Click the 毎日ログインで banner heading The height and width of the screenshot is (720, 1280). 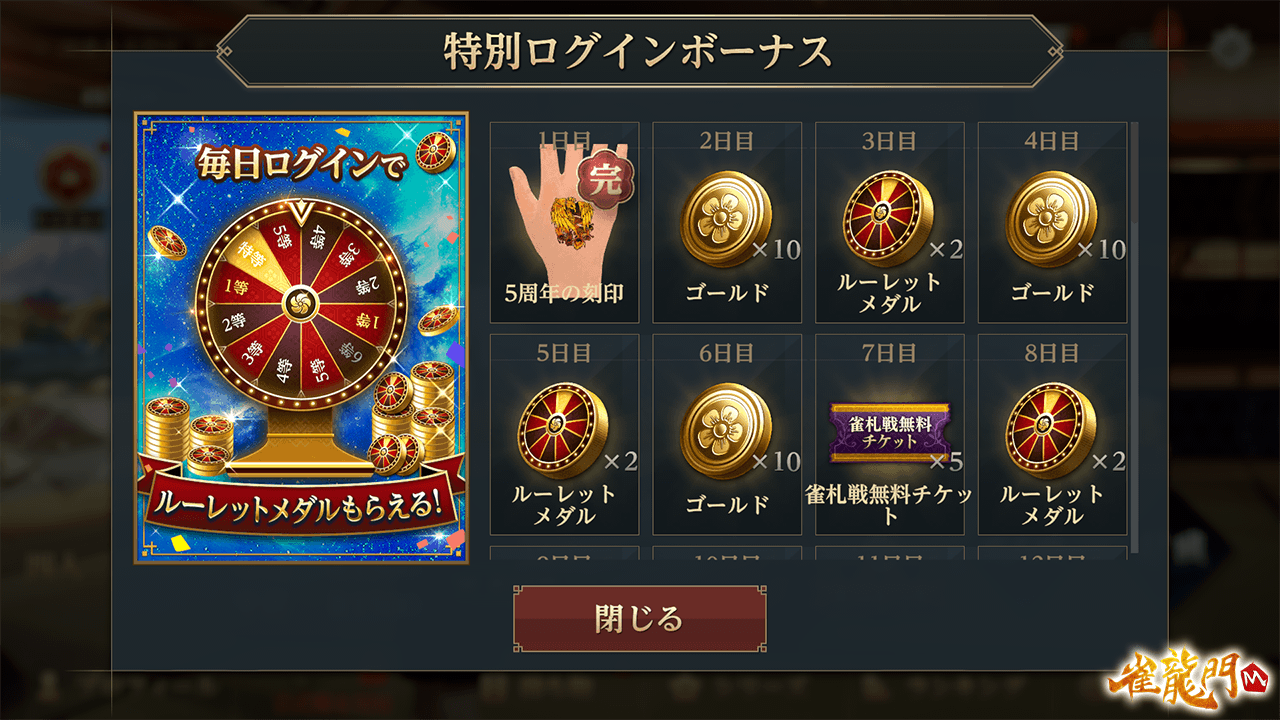click(300, 165)
